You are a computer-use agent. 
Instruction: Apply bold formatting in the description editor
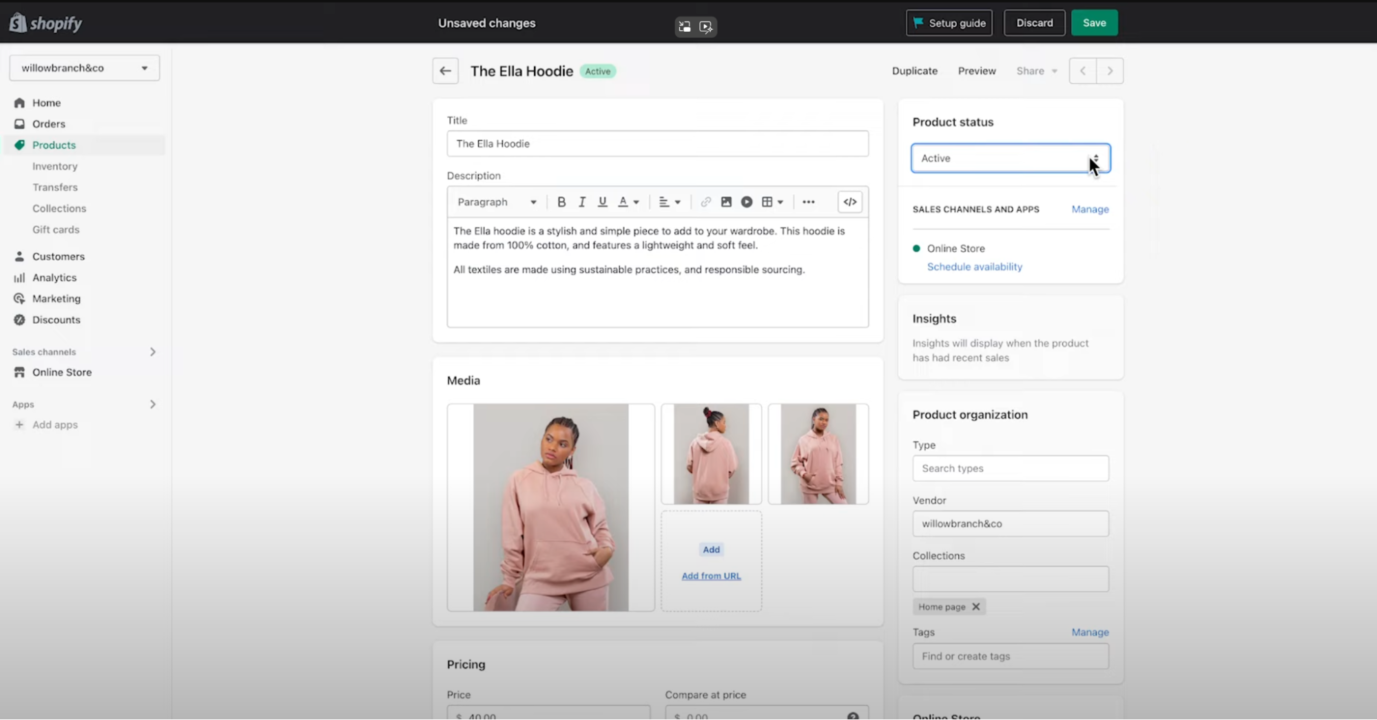(561, 201)
